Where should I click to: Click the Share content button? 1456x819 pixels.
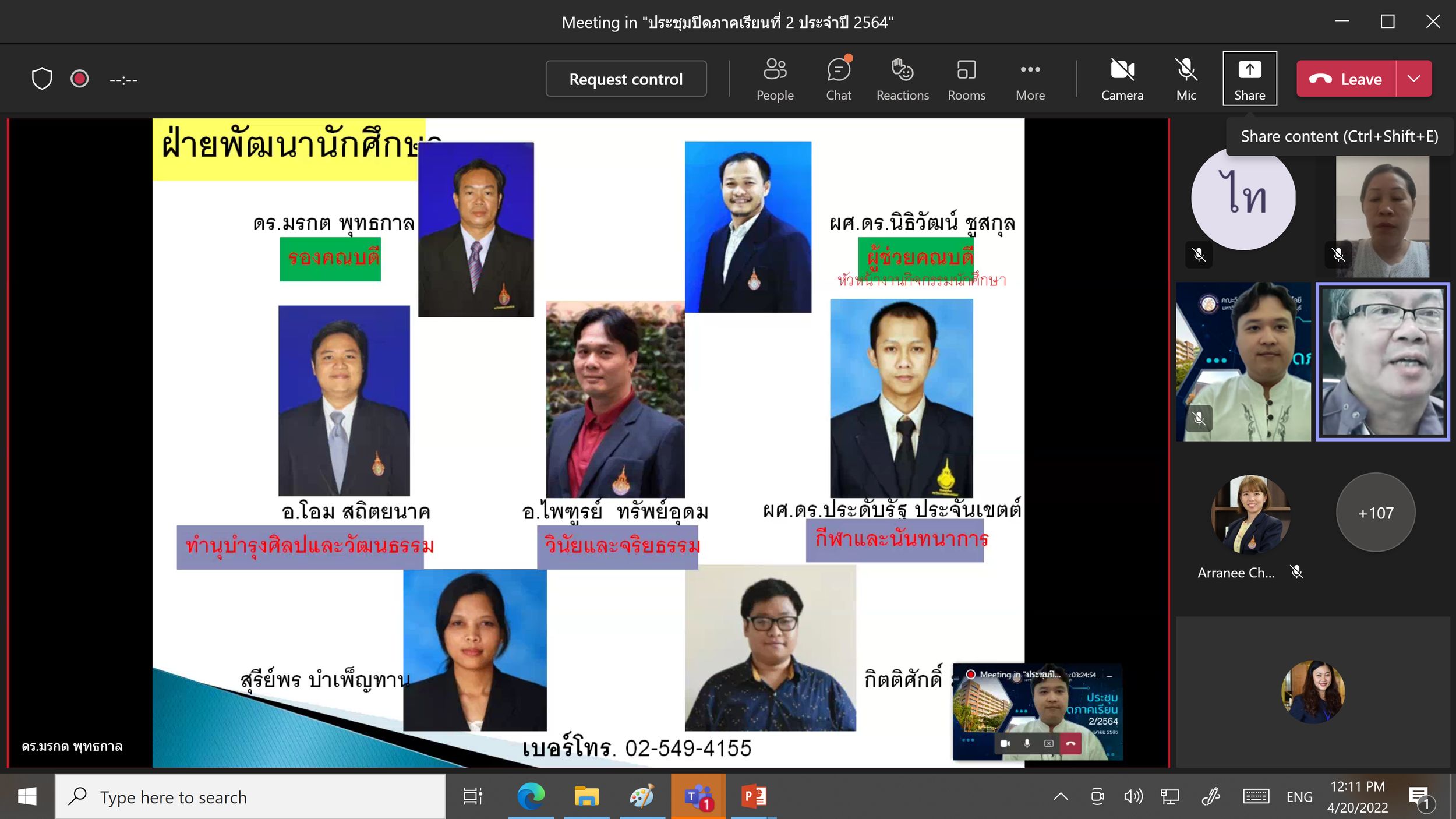pyautogui.click(x=1250, y=79)
